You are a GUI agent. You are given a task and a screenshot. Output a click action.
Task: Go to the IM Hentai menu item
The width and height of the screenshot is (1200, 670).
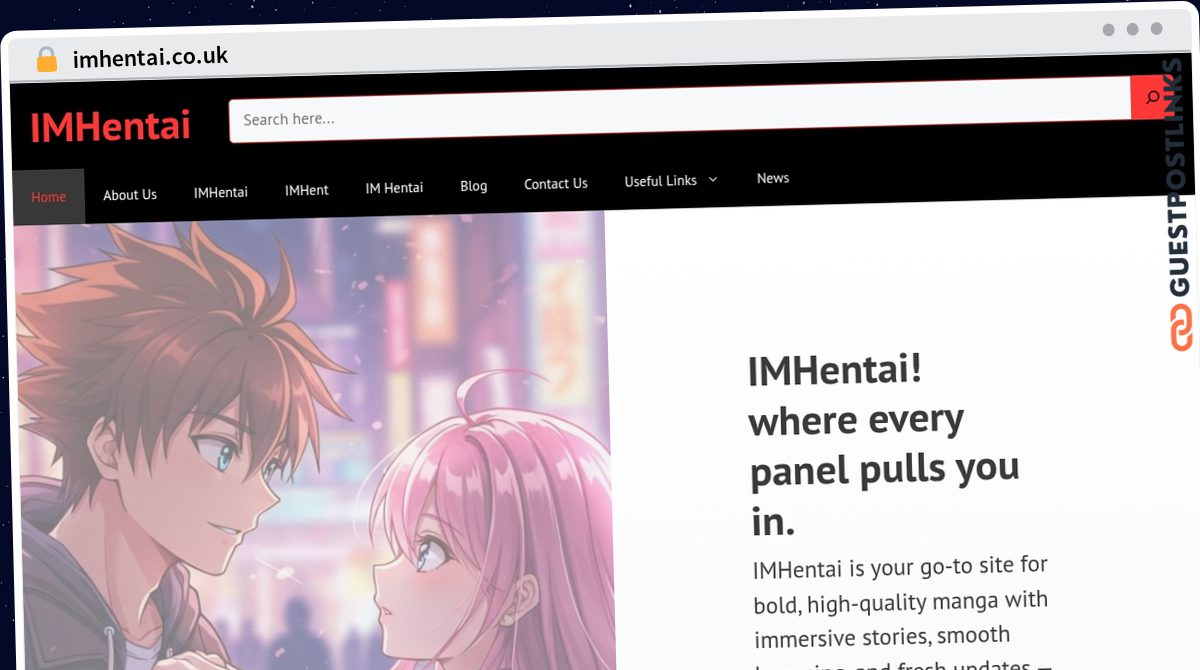coord(394,188)
